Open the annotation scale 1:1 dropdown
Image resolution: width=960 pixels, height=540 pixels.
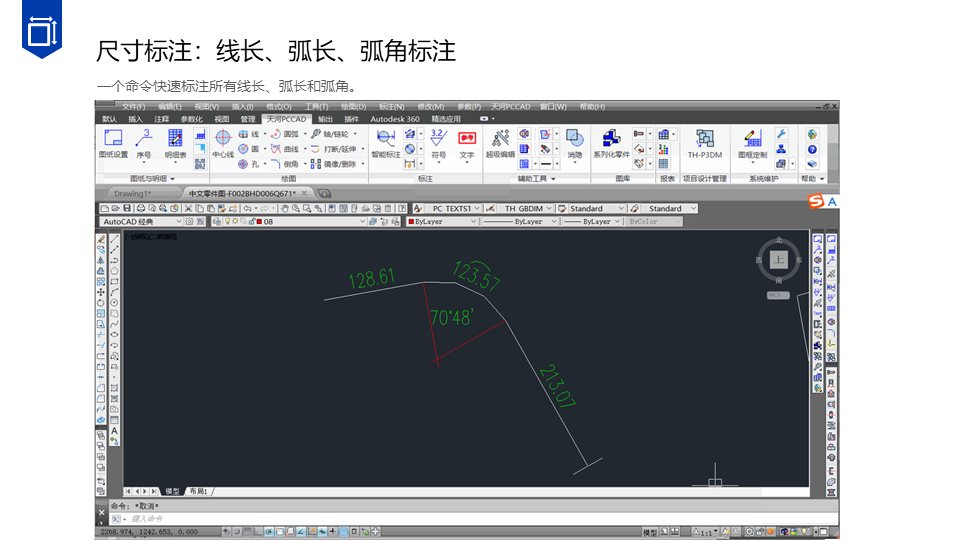[x=706, y=532]
